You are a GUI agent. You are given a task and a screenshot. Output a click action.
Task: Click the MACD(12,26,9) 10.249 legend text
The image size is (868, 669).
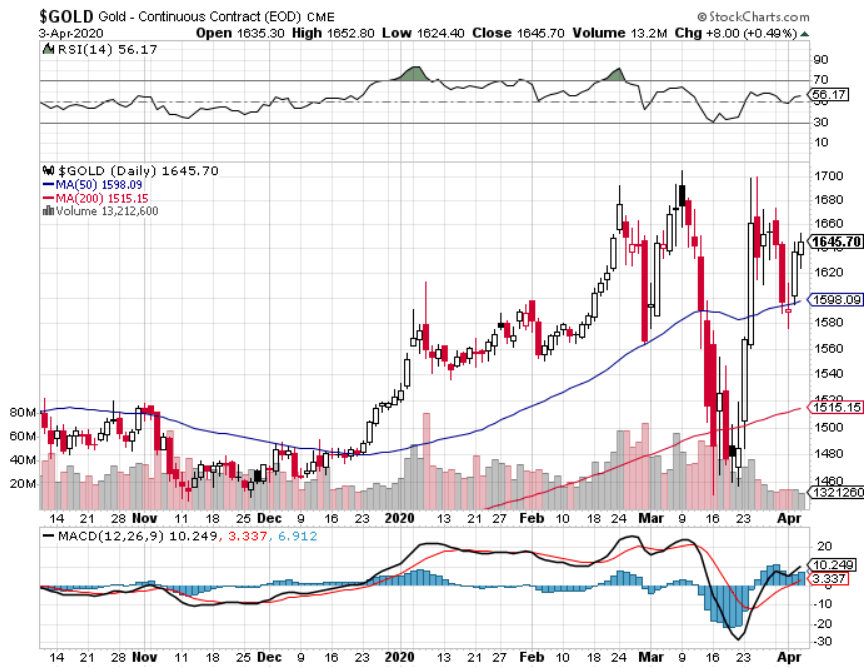(x=137, y=536)
